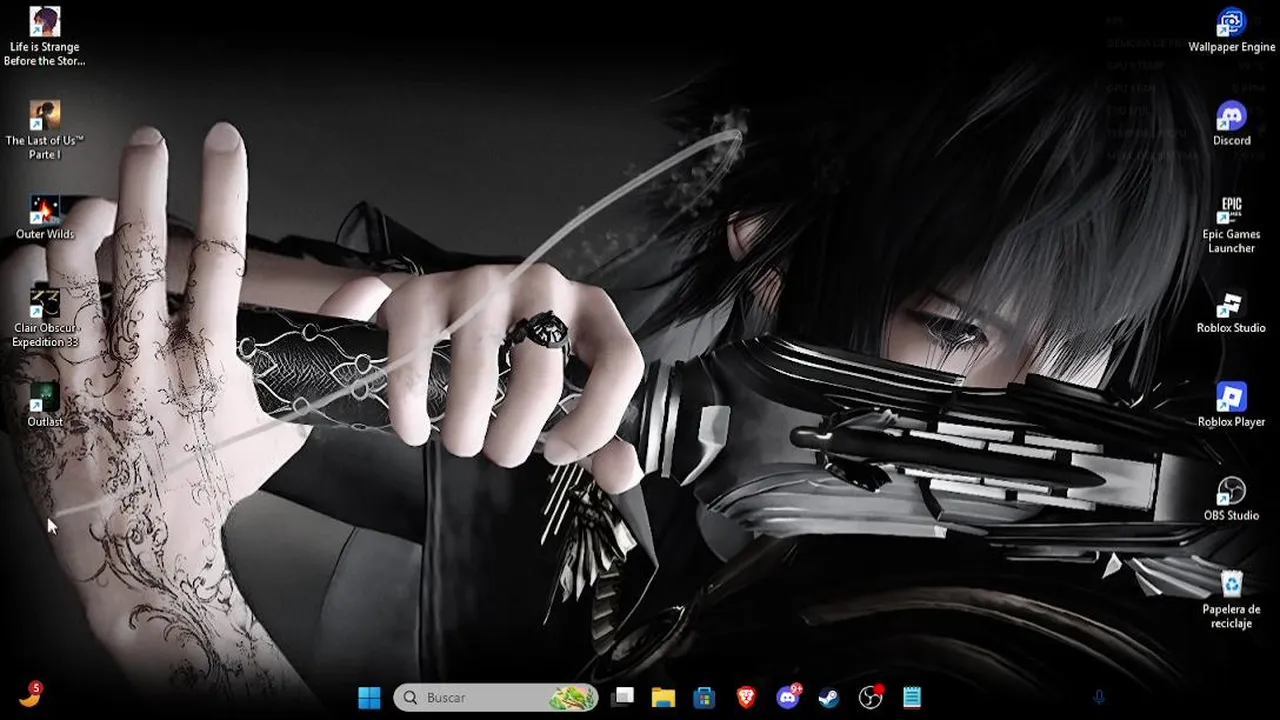Select the Roblox Player desktop icon
The width and height of the screenshot is (1280, 720).
click(1231, 405)
